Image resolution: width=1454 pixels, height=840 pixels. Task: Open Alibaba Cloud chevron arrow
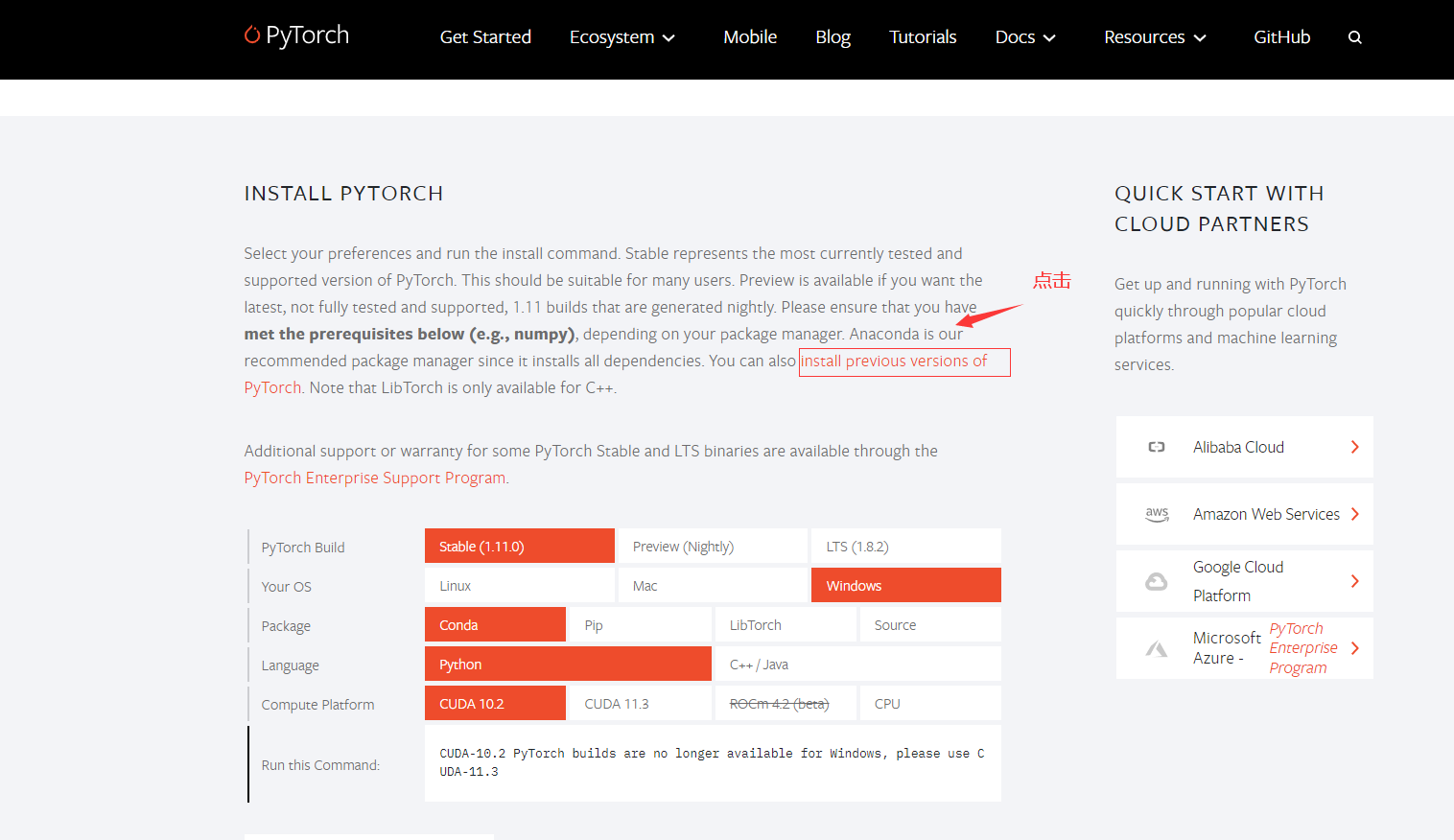coord(1355,447)
